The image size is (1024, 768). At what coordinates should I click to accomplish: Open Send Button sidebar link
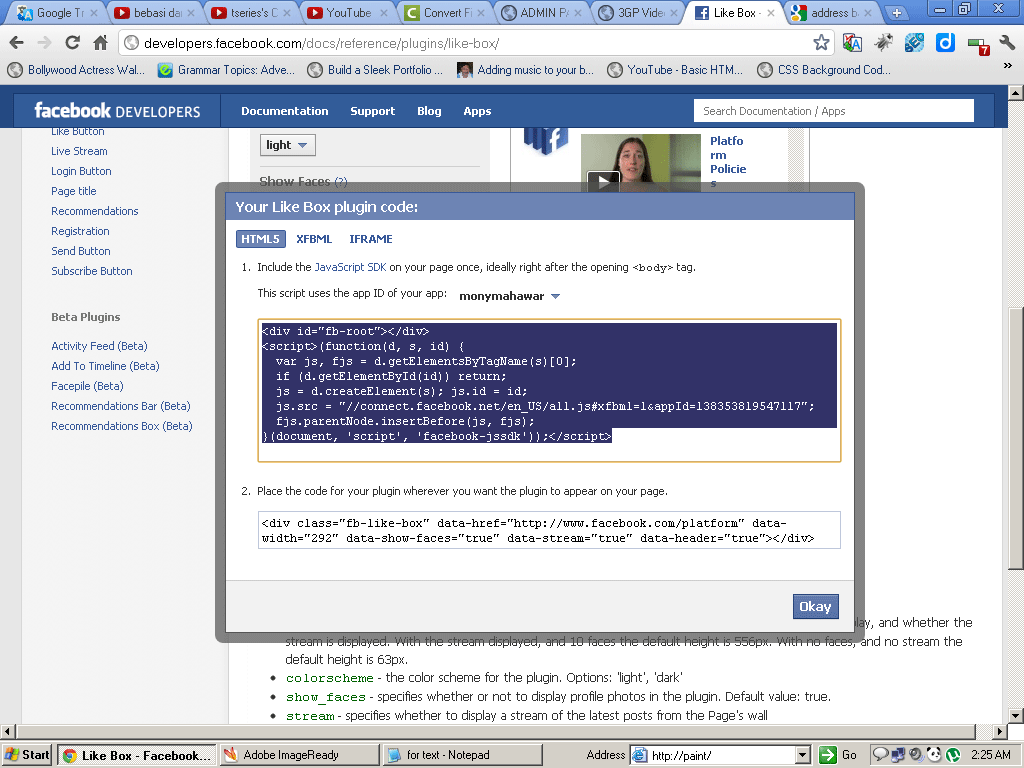pos(81,251)
